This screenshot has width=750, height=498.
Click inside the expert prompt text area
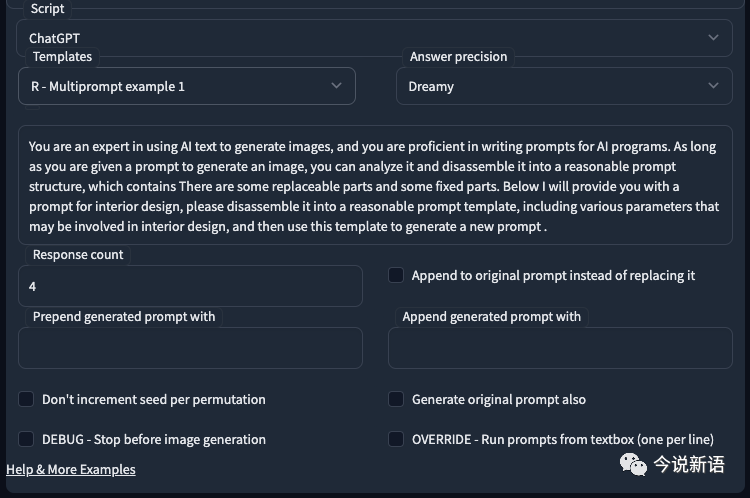coord(374,186)
